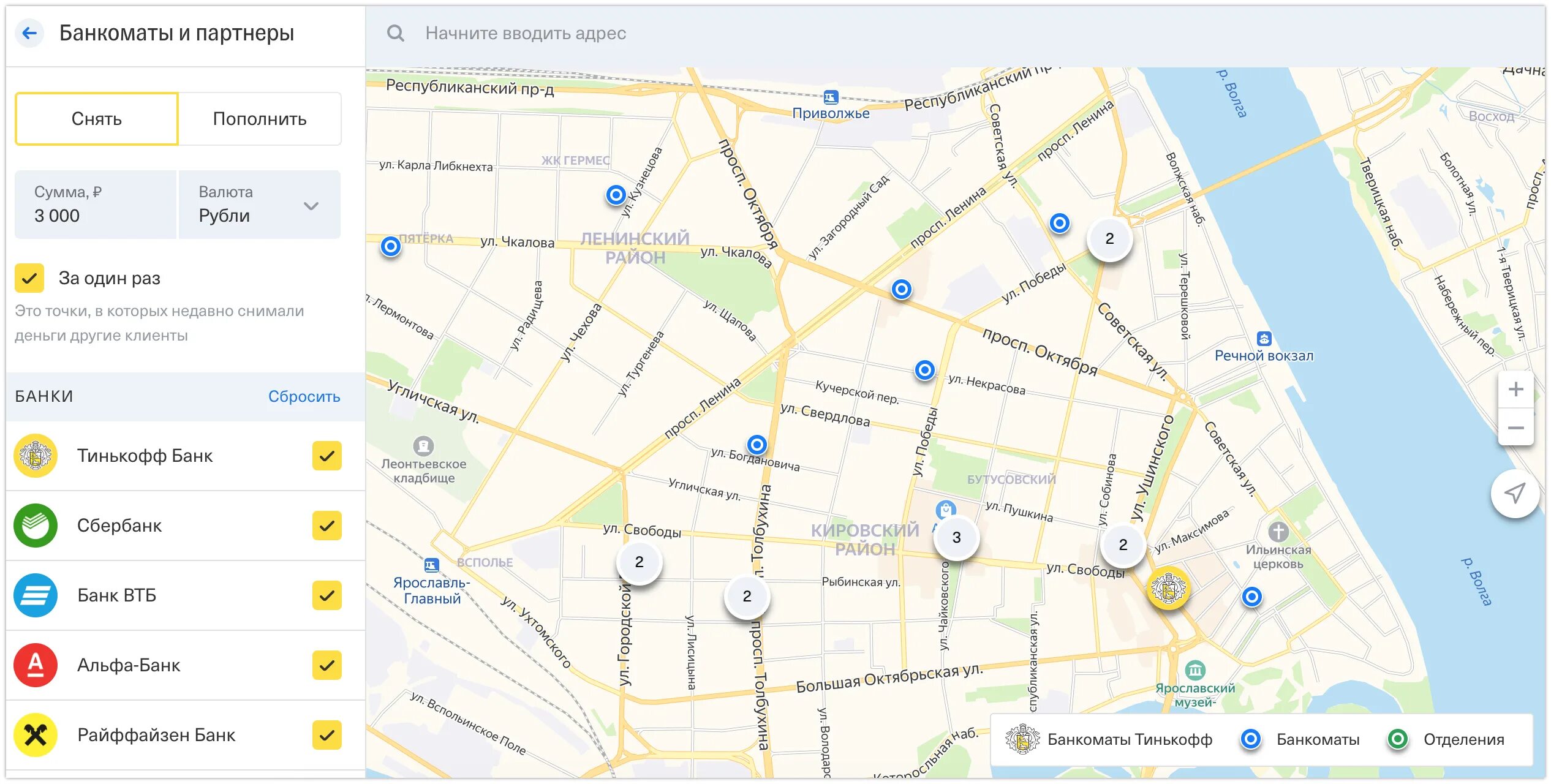Go back using the blue arrow icon
Screen dimensions: 1551x784
[29, 33]
